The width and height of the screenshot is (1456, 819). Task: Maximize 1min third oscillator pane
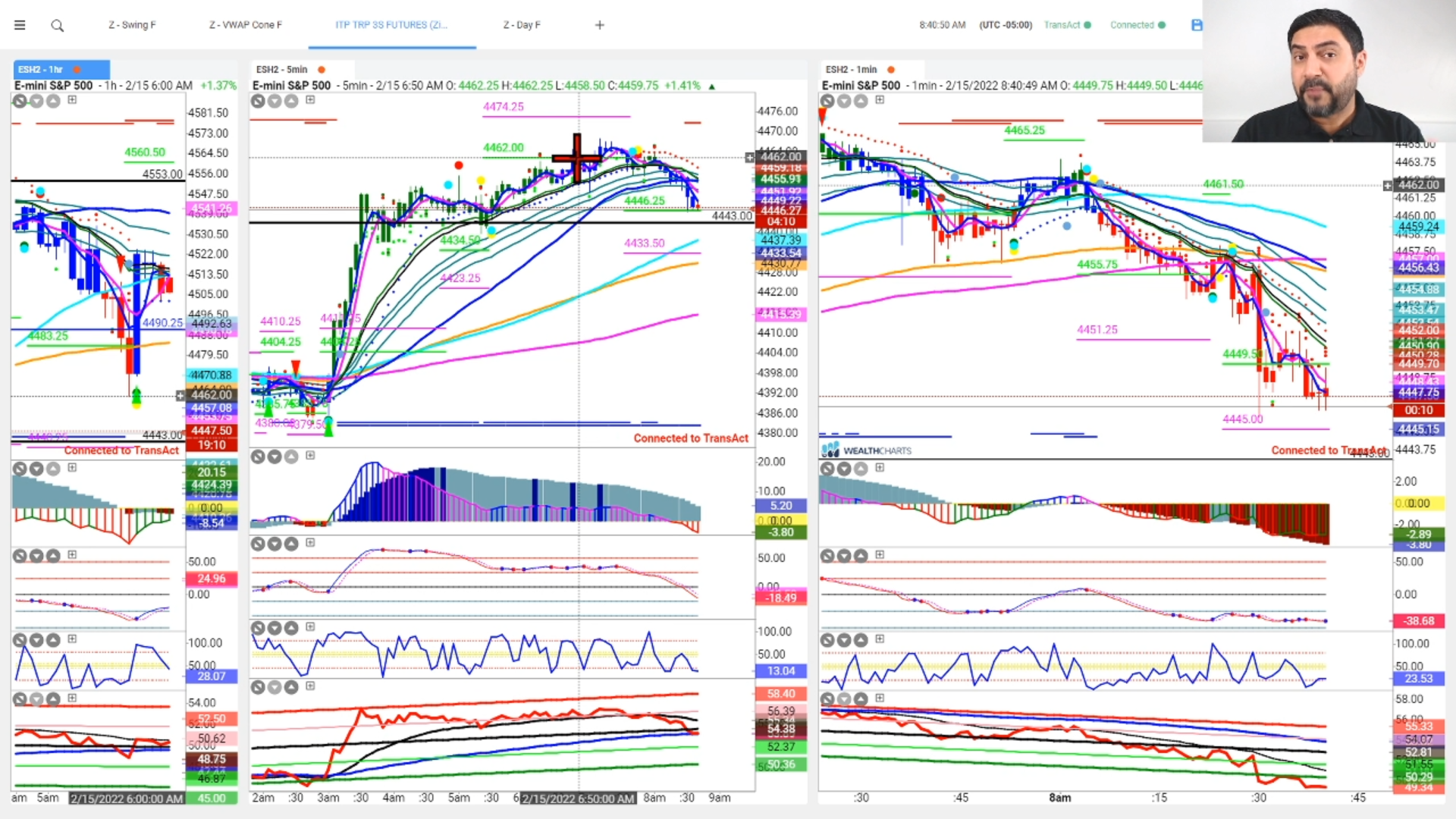880,639
